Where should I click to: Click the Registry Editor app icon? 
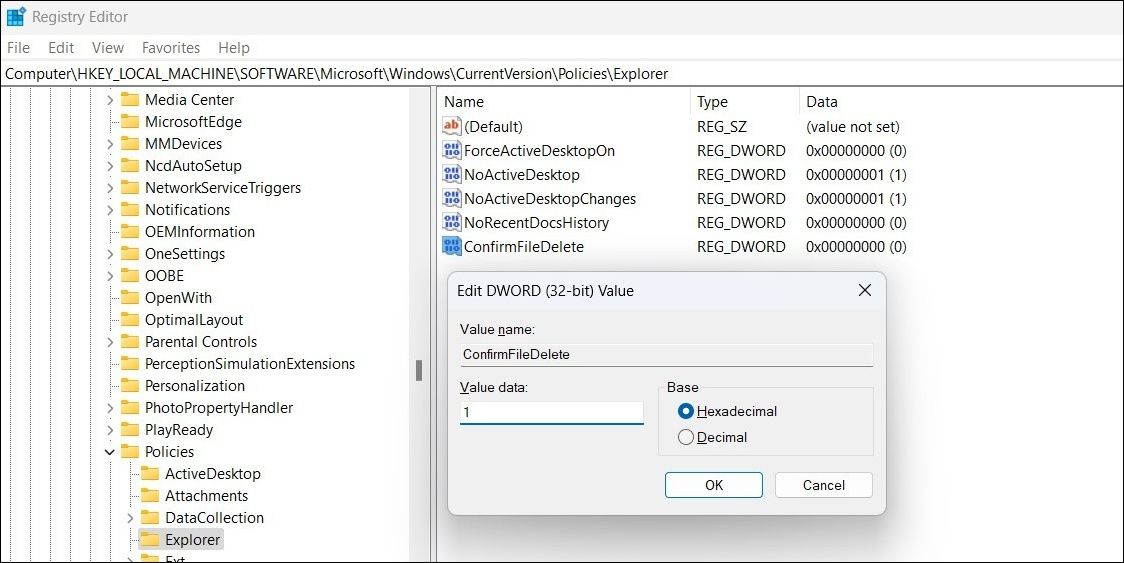(x=16, y=17)
